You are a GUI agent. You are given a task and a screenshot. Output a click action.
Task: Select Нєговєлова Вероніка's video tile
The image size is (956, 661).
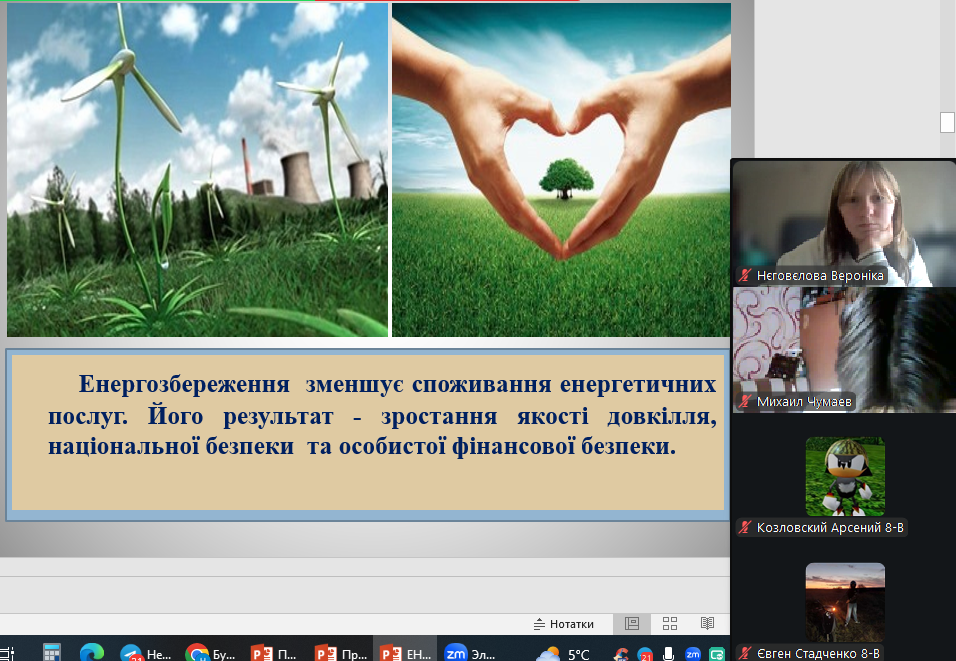pos(843,222)
